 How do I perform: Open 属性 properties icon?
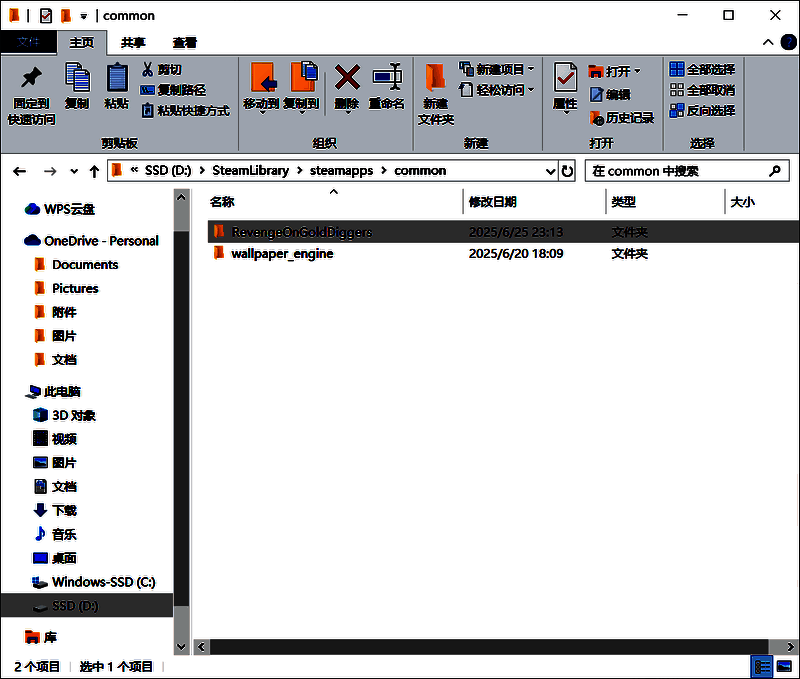click(565, 78)
